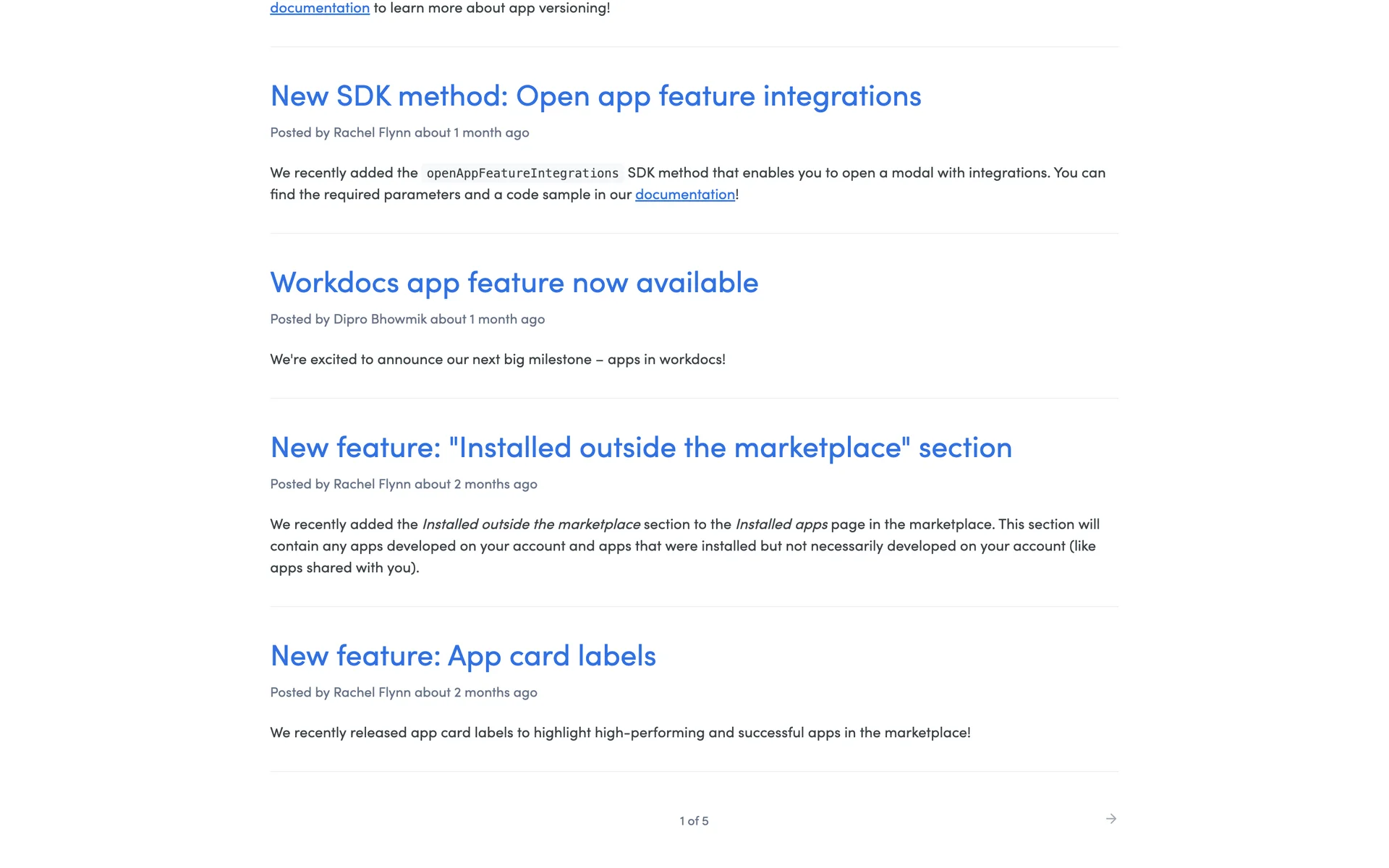Open "Workdocs app feature now available" post
The image size is (1389, 868).
coord(514,283)
